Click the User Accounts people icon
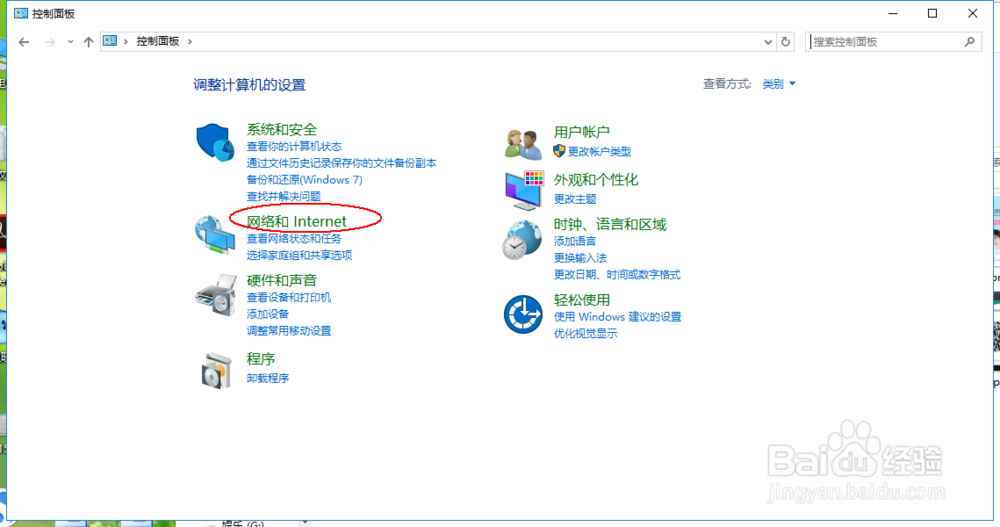Viewport: 1000px width, 527px height. [523, 144]
